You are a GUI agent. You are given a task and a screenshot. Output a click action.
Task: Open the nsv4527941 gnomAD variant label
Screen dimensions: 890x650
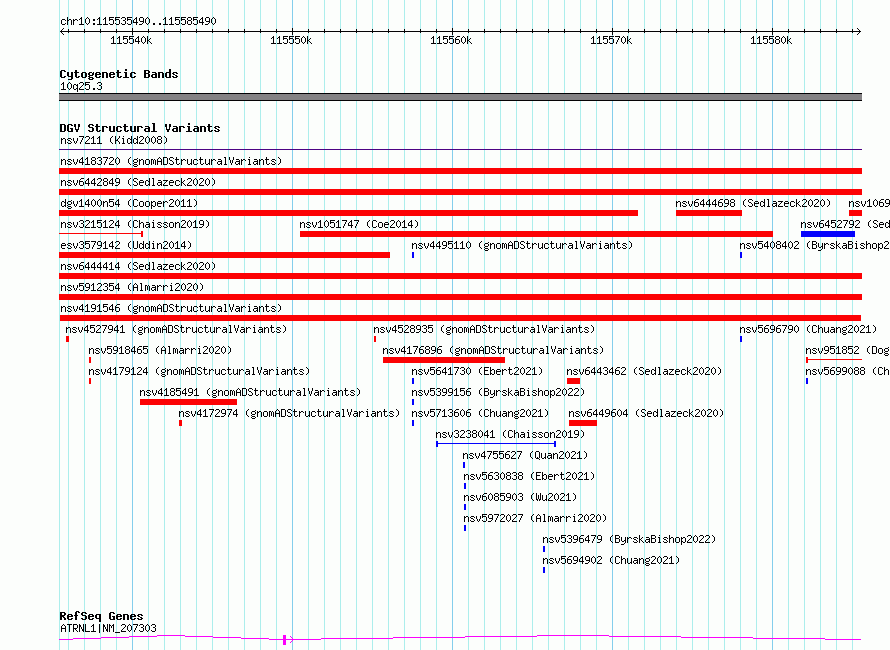point(176,329)
